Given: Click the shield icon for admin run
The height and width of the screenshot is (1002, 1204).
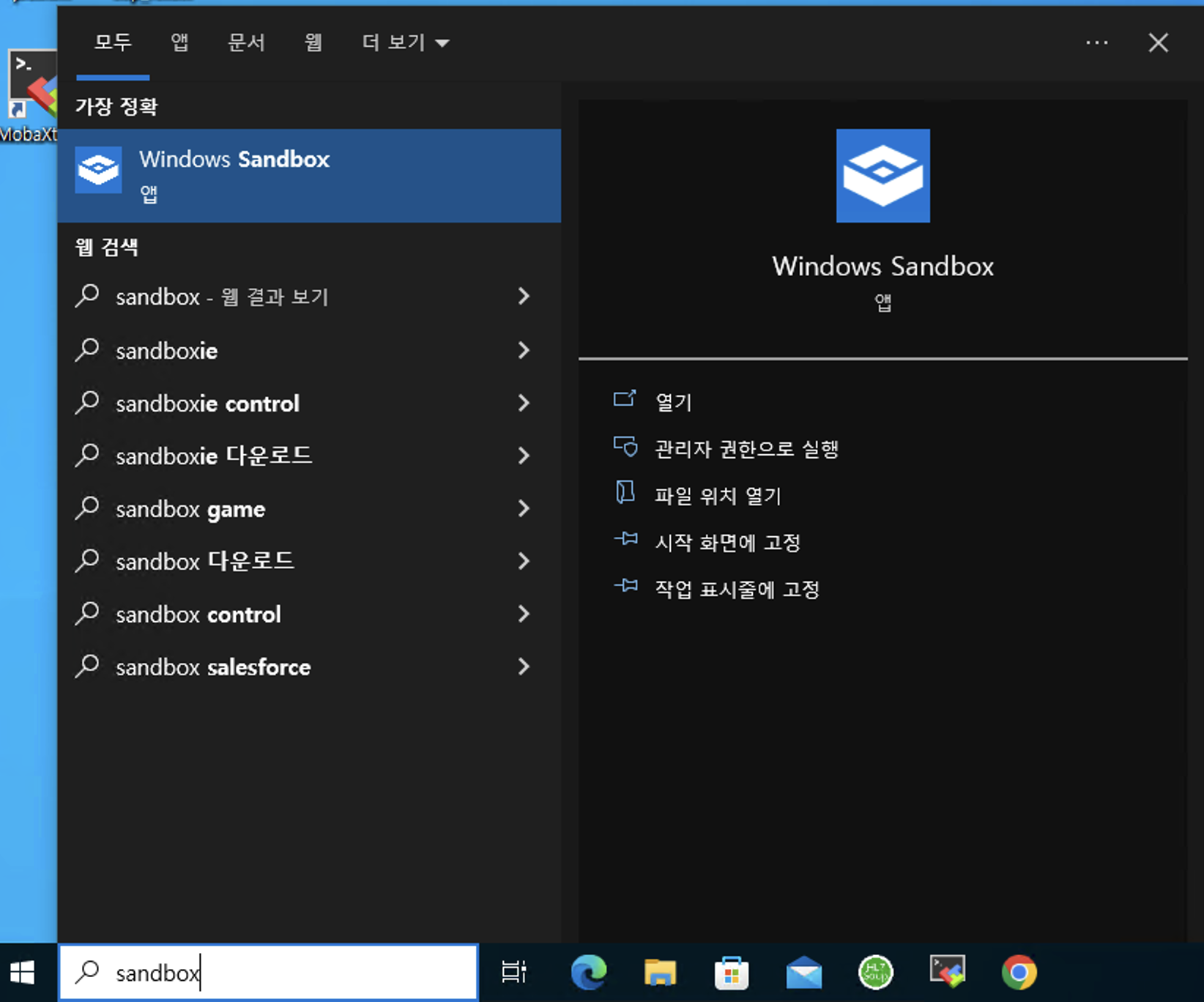Looking at the screenshot, I should pos(625,446).
